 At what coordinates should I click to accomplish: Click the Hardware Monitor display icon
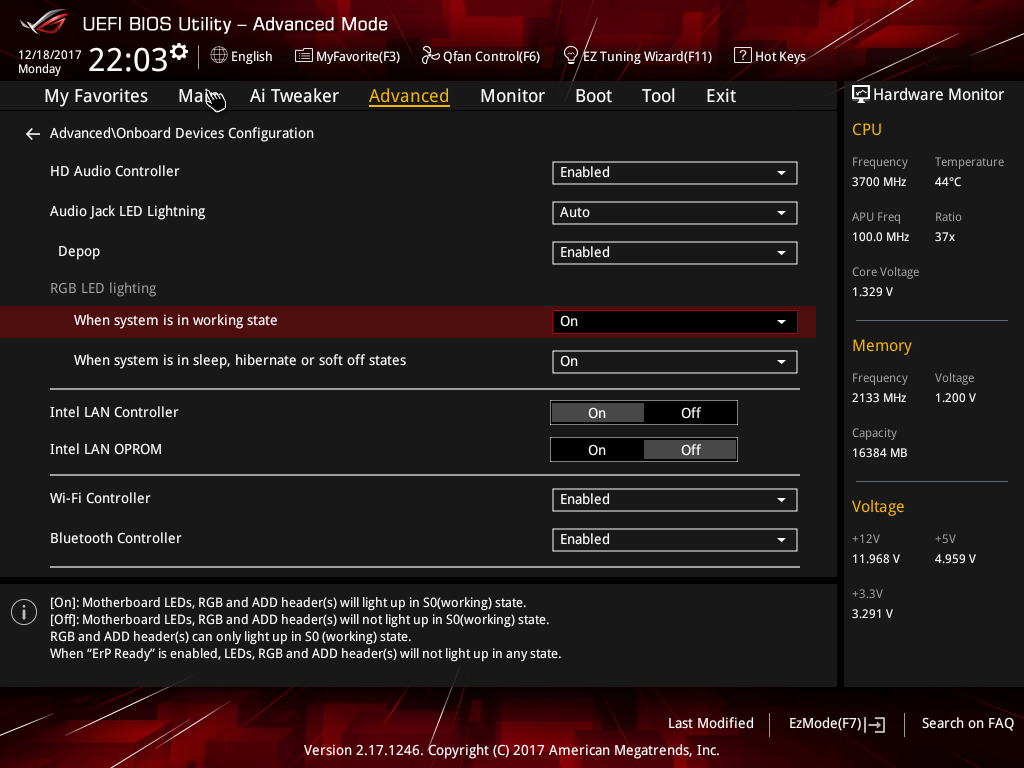tap(861, 94)
